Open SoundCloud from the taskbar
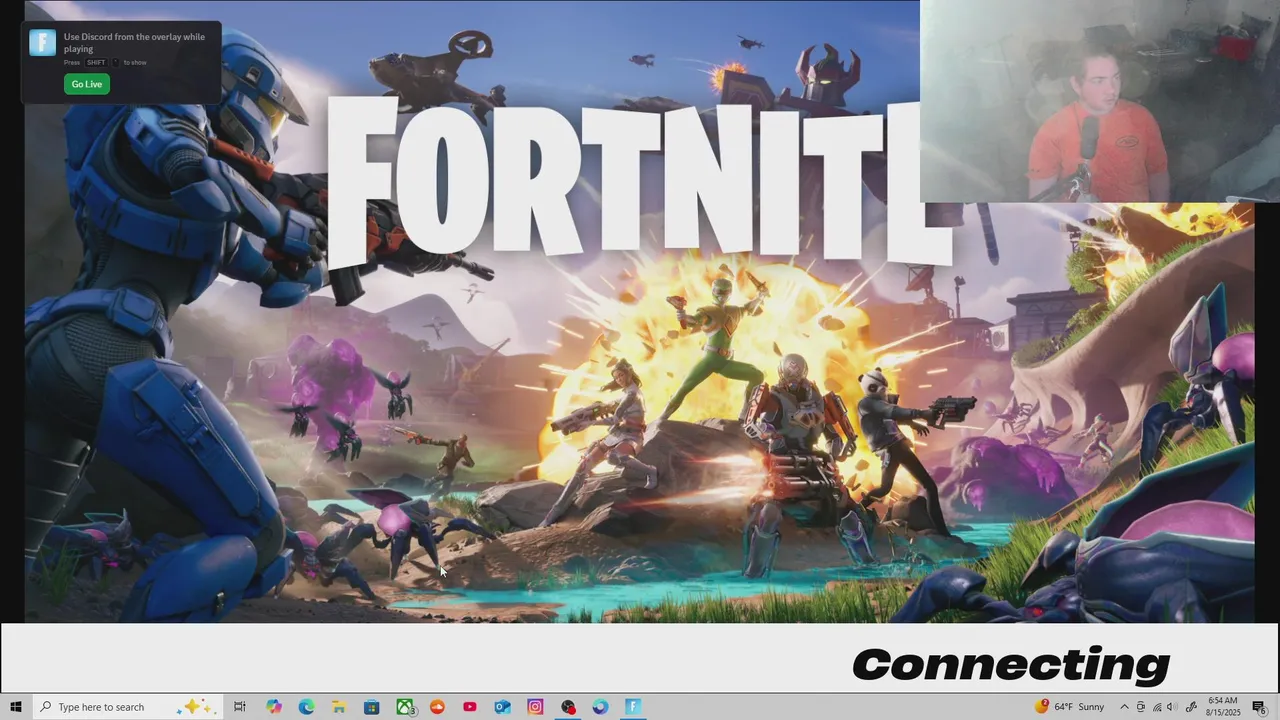1280x720 pixels. pos(437,707)
